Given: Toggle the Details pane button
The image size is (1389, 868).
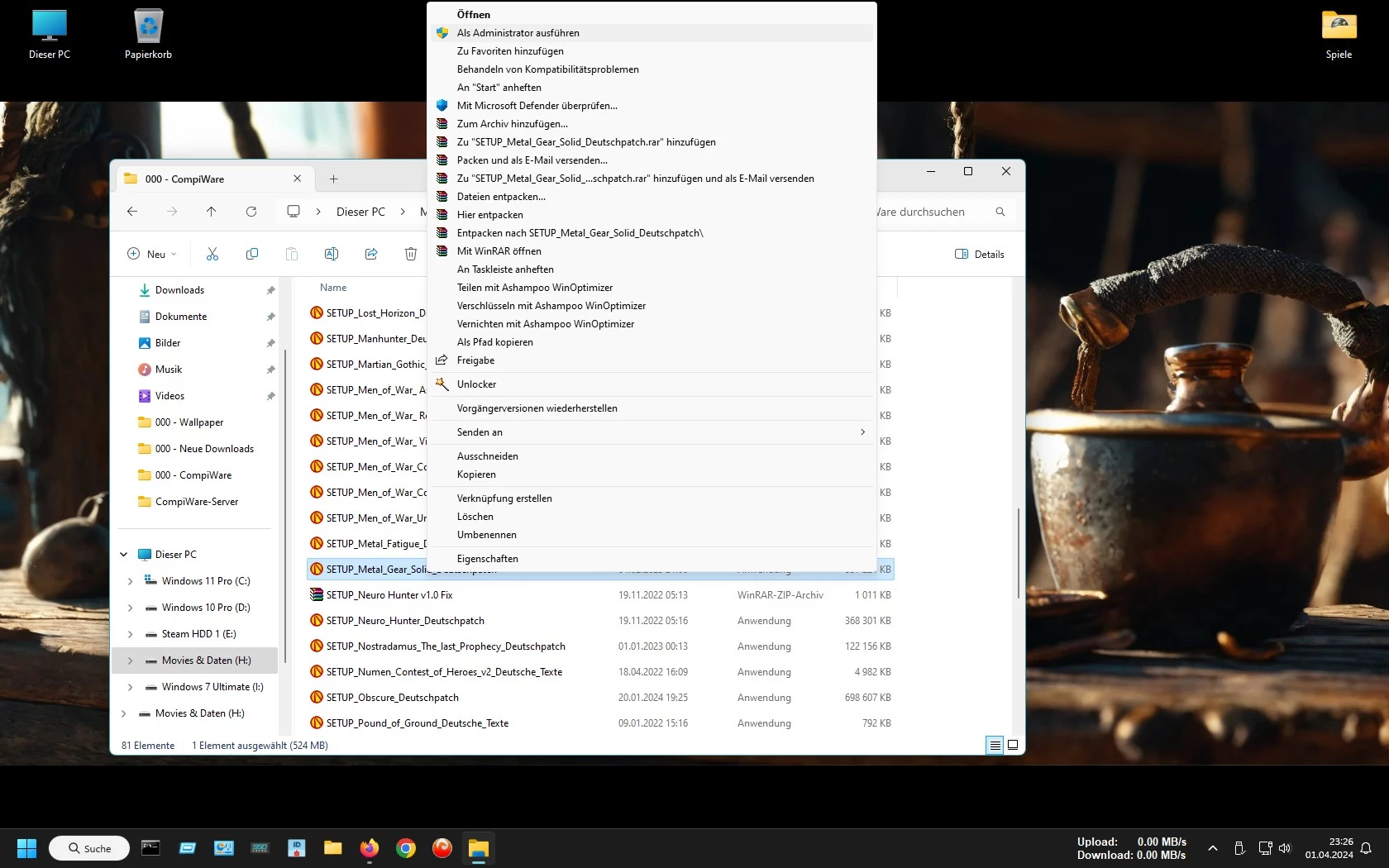Looking at the screenshot, I should pos(980,254).
